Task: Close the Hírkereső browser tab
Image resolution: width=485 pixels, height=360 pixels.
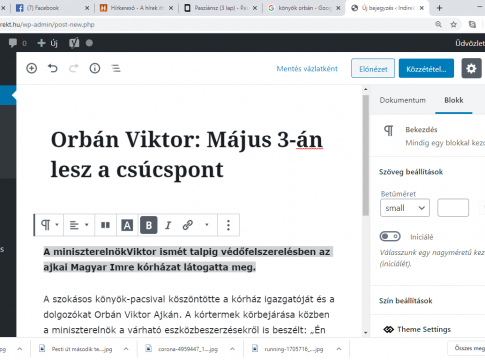Action: pos(171,8)
